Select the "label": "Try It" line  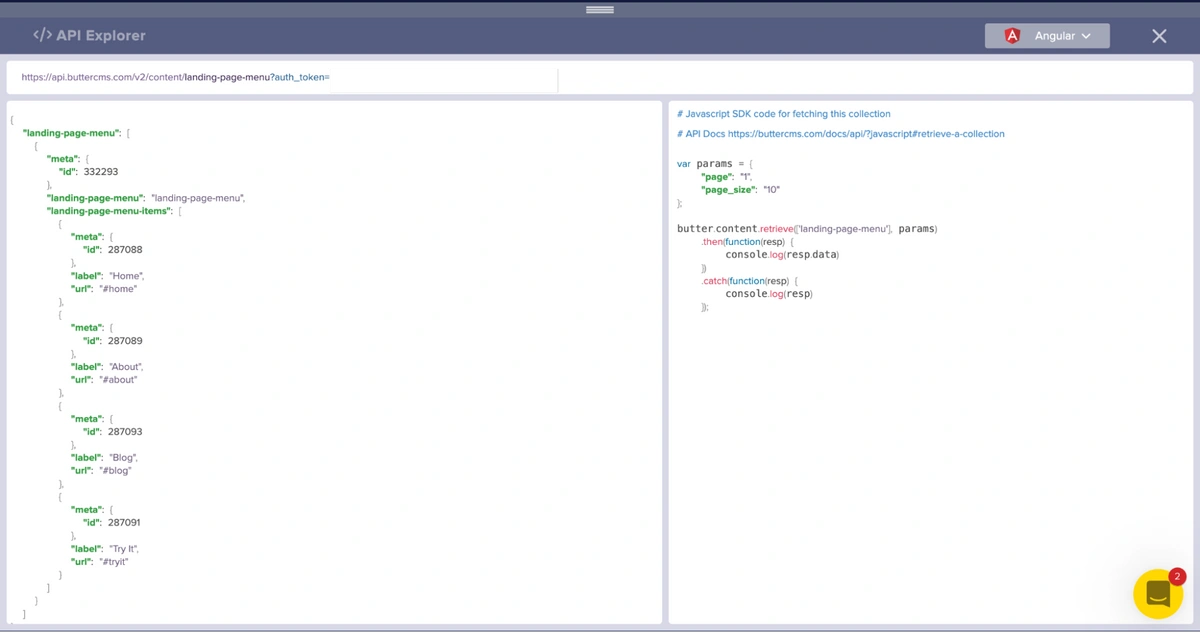point(105,549)
